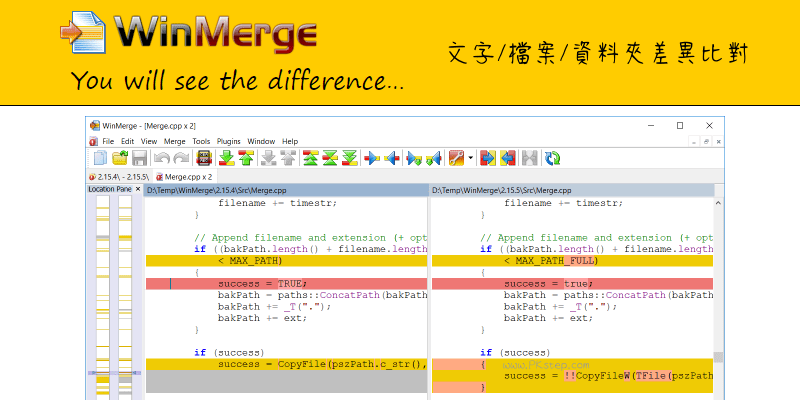The width and height of the screenshot is (800, 400).
Task: Close the Location Pane
Action: 138,189
